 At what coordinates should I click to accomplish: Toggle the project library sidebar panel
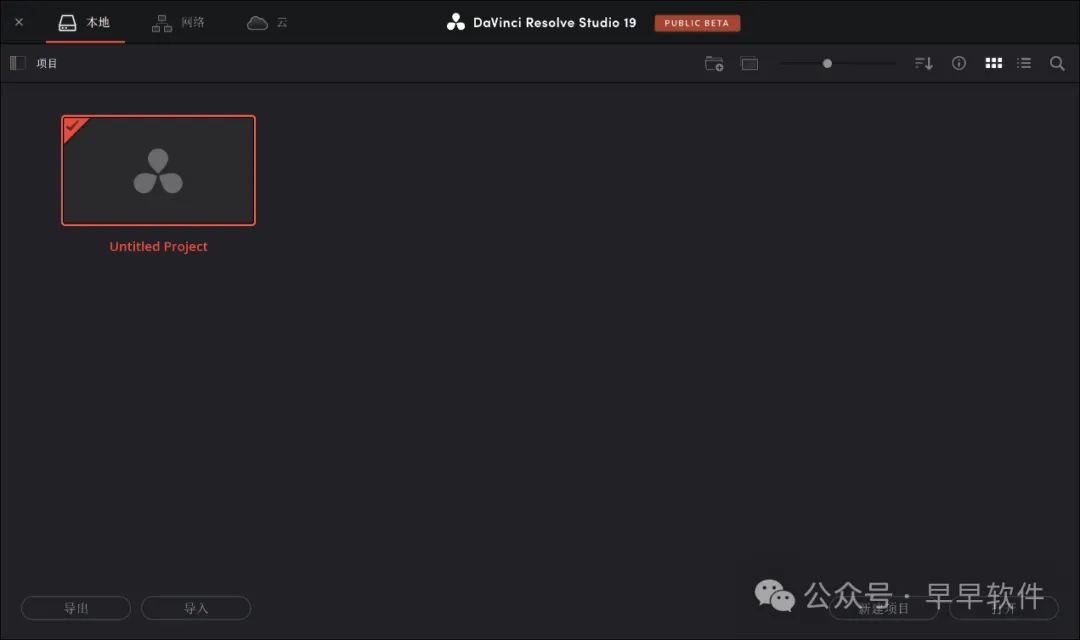click(x=18, y=63)
